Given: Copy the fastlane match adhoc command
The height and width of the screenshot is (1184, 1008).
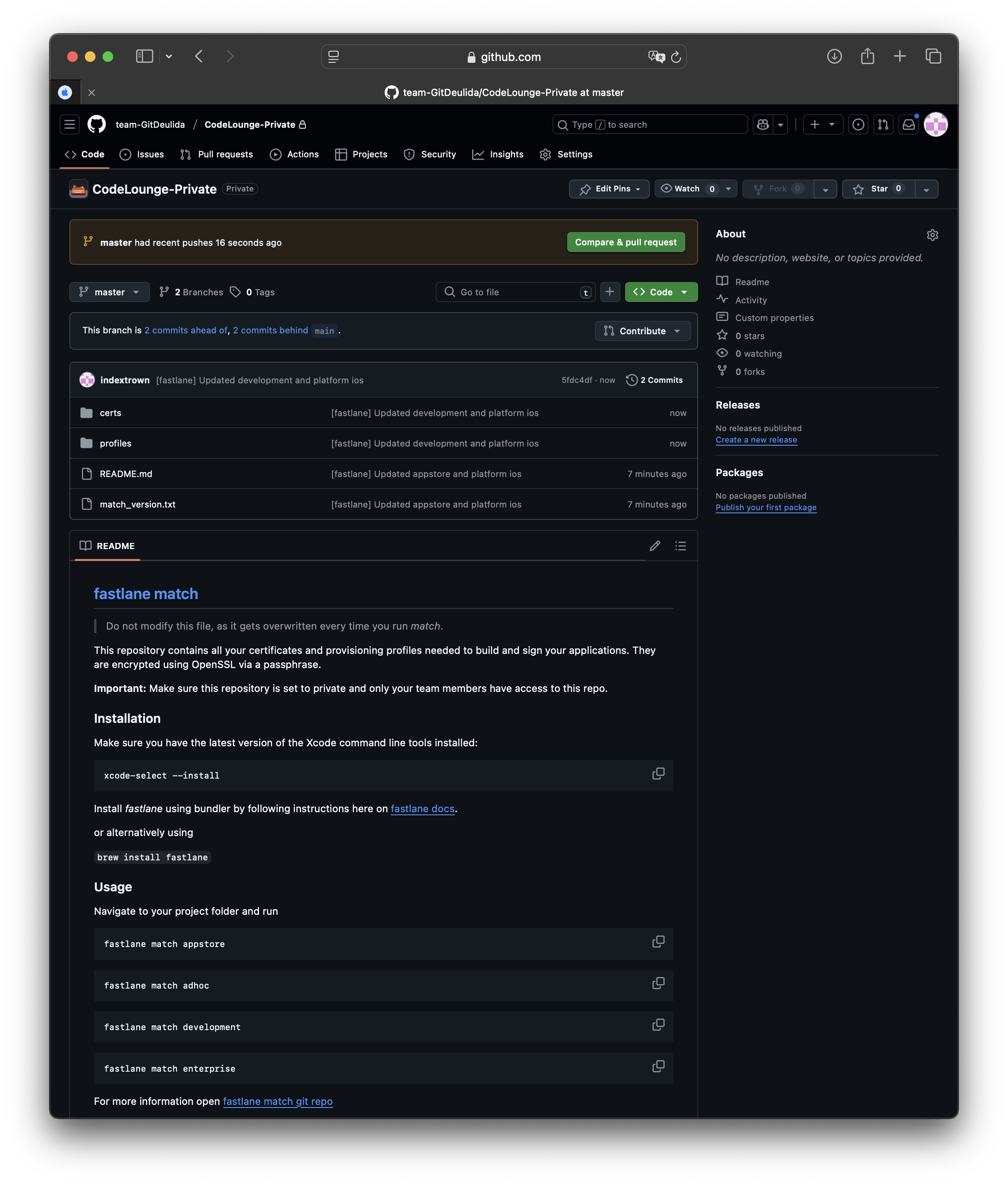Looking at the screenshot, I should [x=658, y=983].
